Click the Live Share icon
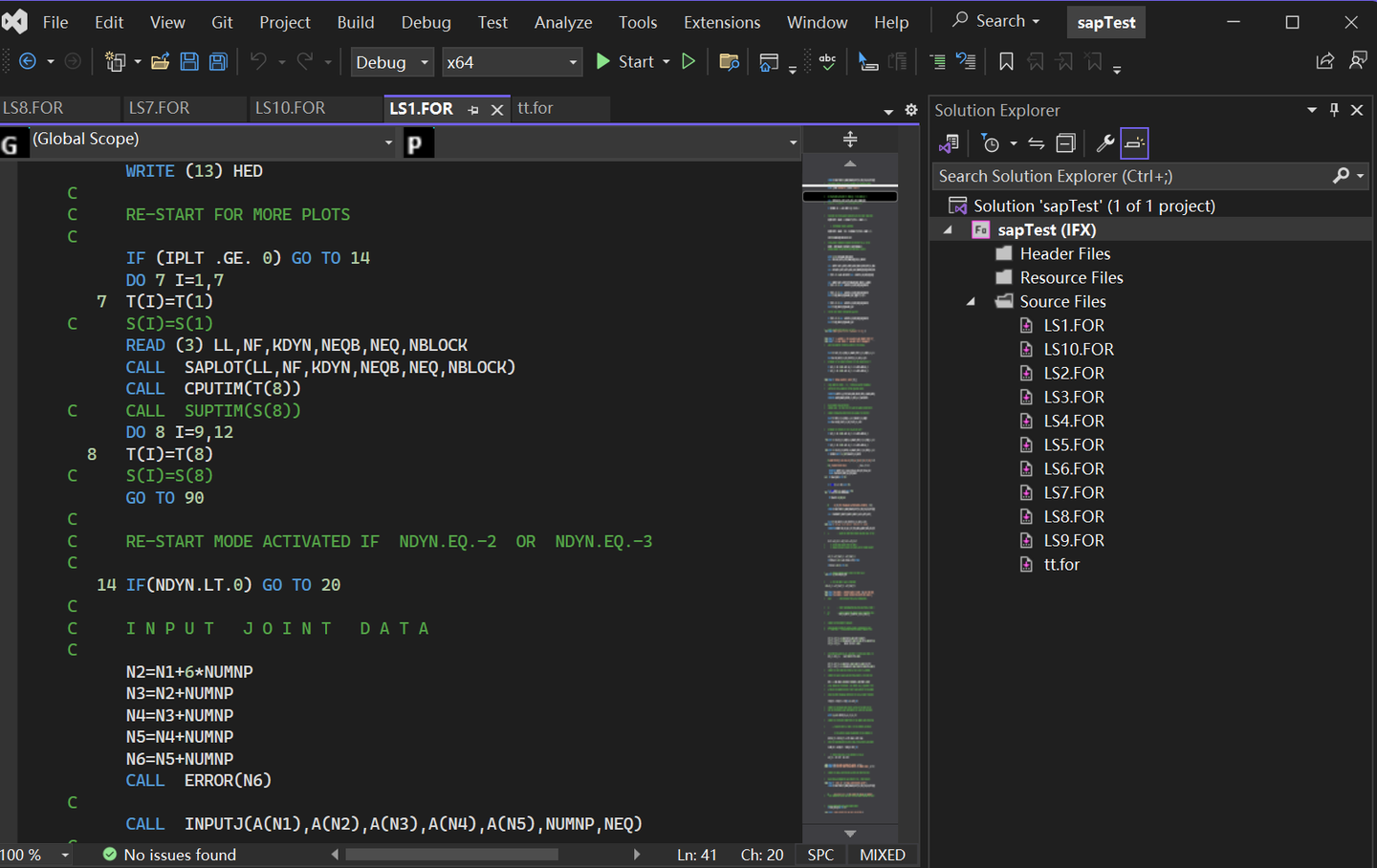Image resolution: width=1377 pixels, height=868 pixels. pyautogui.click(x=1324, y=62)
